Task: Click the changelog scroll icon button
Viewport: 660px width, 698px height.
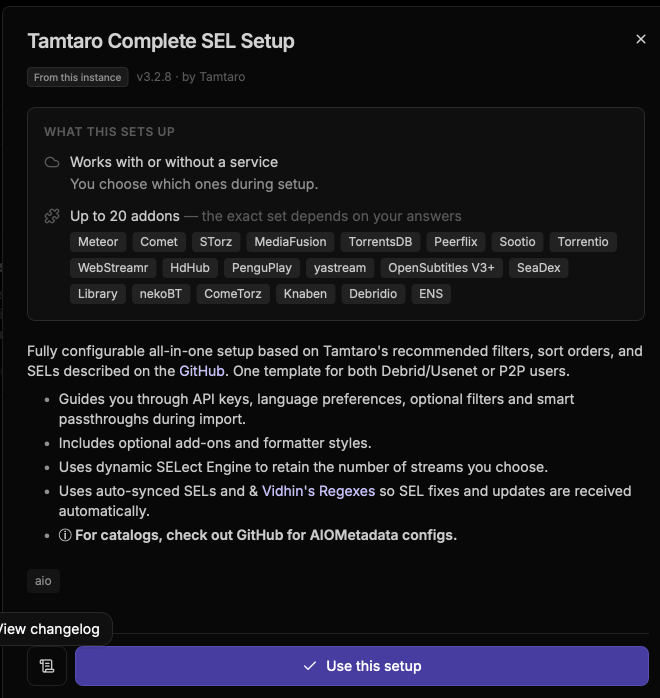Action: point(47,666)
